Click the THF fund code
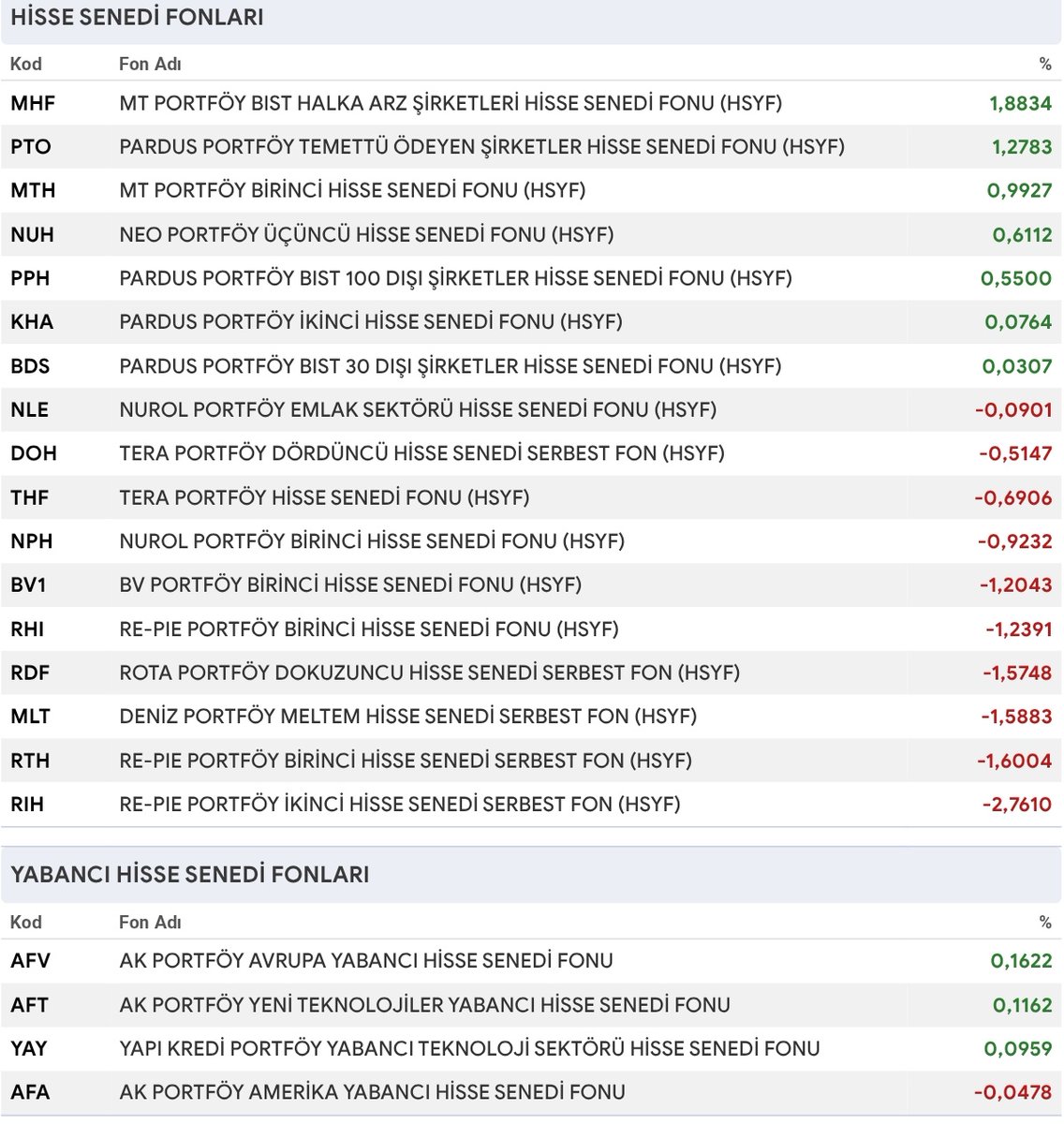 [x=29, y=497]
